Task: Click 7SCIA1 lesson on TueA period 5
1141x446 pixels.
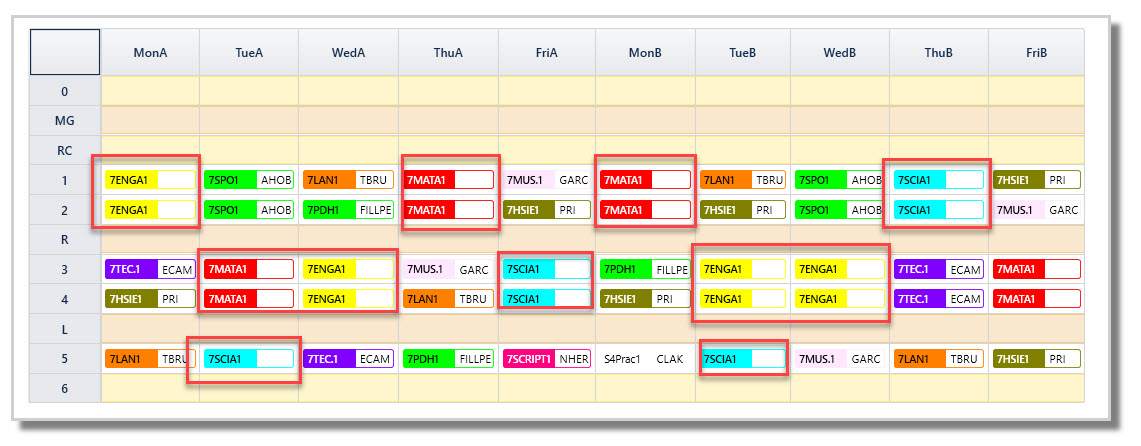Action: click(249, 359)
